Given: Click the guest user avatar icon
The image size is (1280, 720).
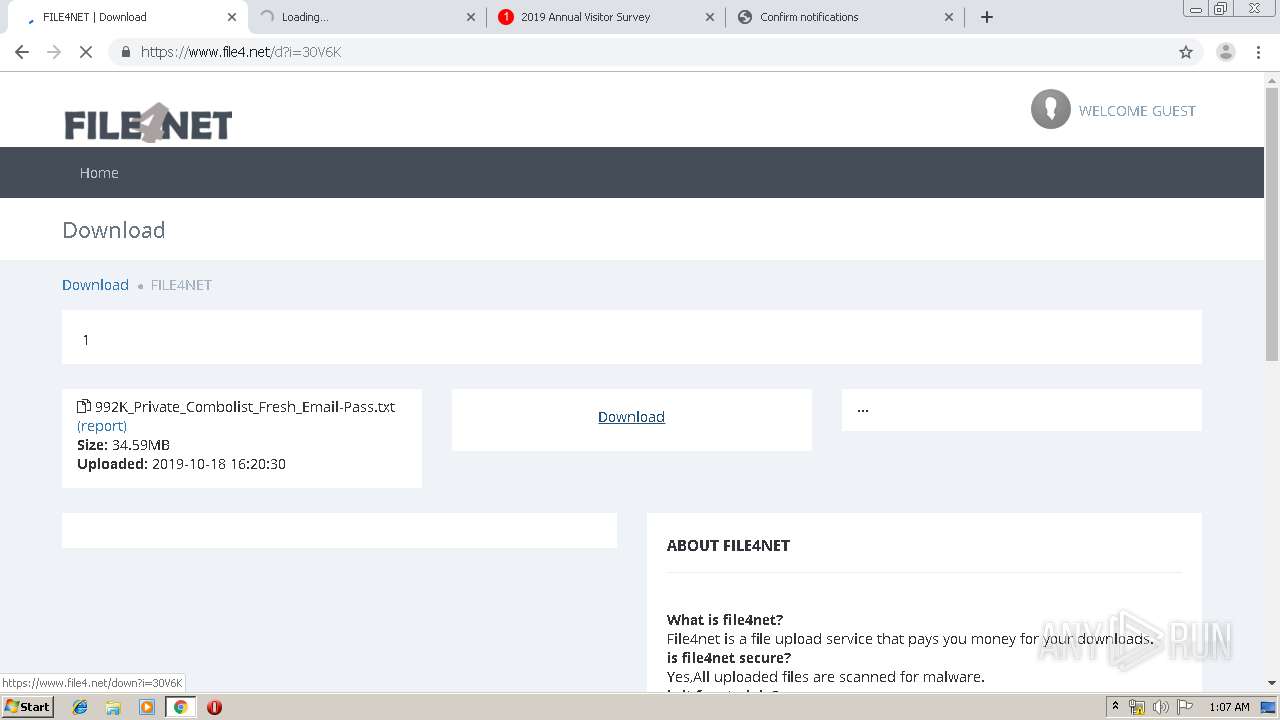Looking at the screenshot, I should tap(1050, 109).
